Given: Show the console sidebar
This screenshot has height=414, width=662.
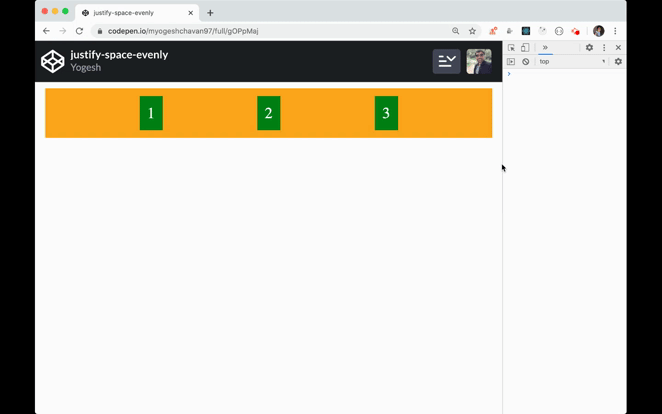Looking at the screenshot, I should coord(511,62).
